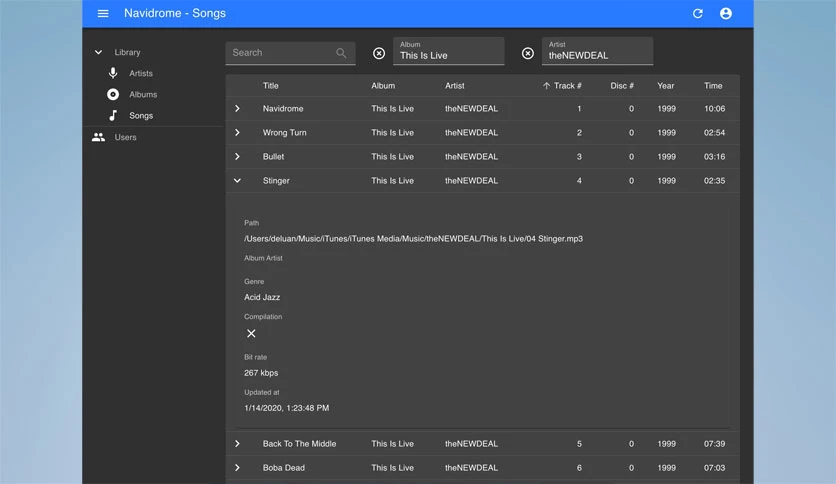836x484 pixels.
Task: Open Users in the sidebar
Action: (x=125, y=137)
